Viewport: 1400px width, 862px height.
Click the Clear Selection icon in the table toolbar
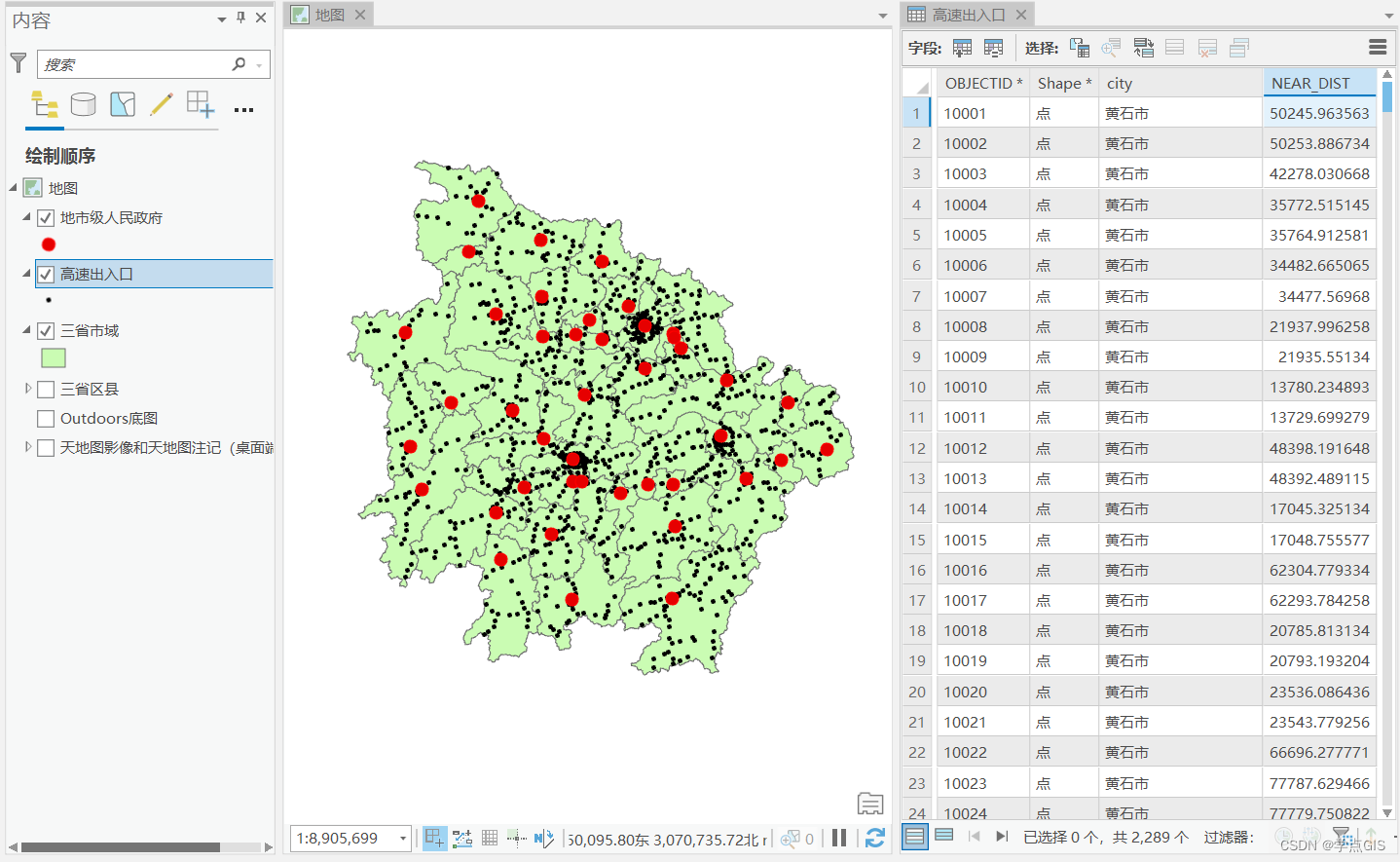coord(1175,48)
